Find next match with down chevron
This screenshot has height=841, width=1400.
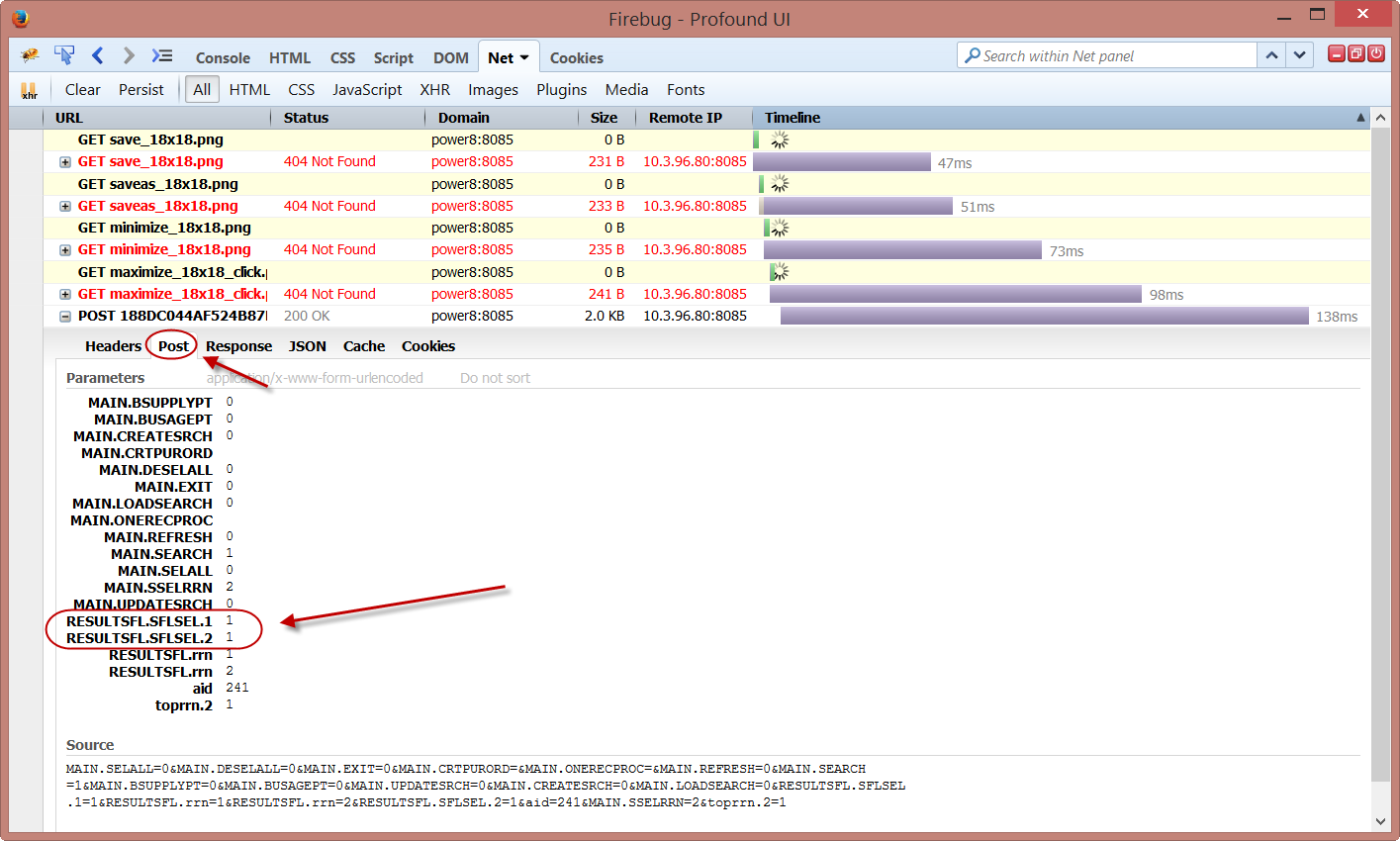[1299, 55]
